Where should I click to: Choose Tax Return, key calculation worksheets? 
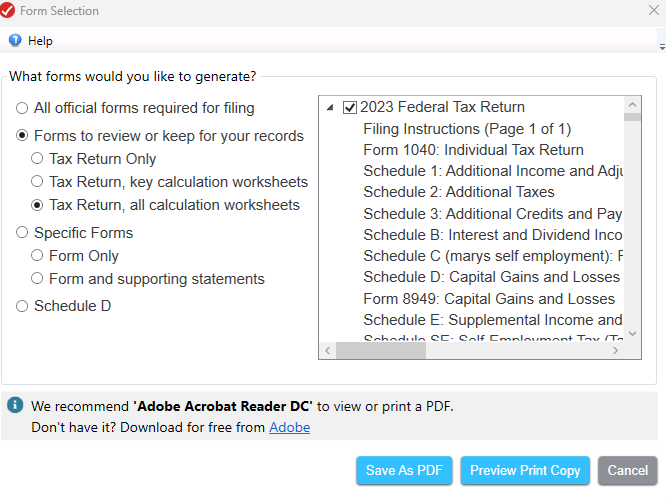pos(37,182)
